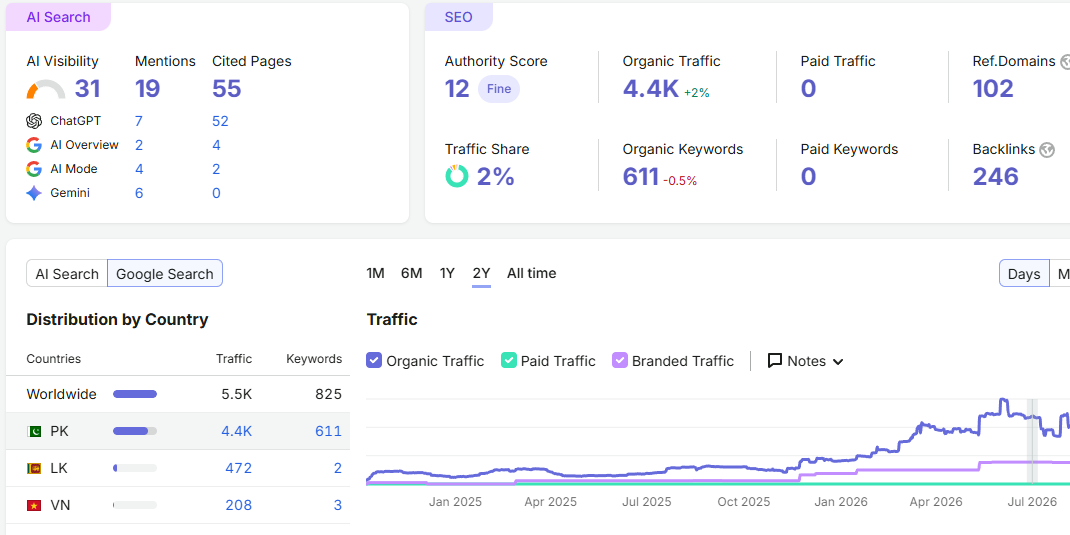Select the Worldwide country row

pyautogui.click(x=178, y=394)
